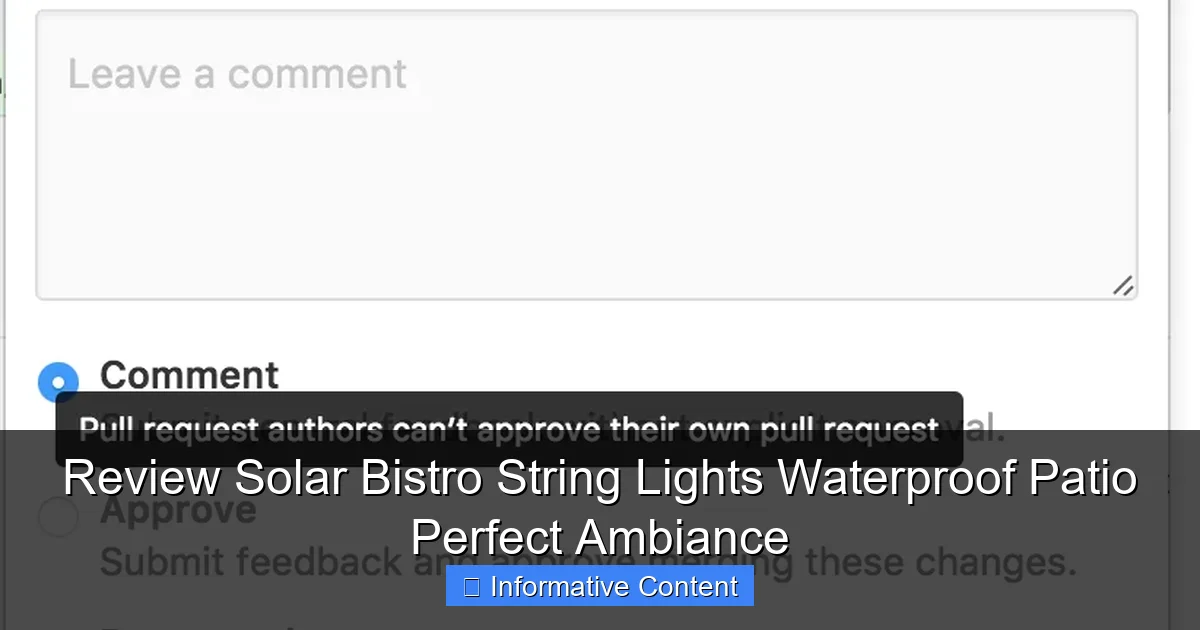Click the Approve option heading label
This screenshot has height=630, width=1200.
click(x=178, y=510)
